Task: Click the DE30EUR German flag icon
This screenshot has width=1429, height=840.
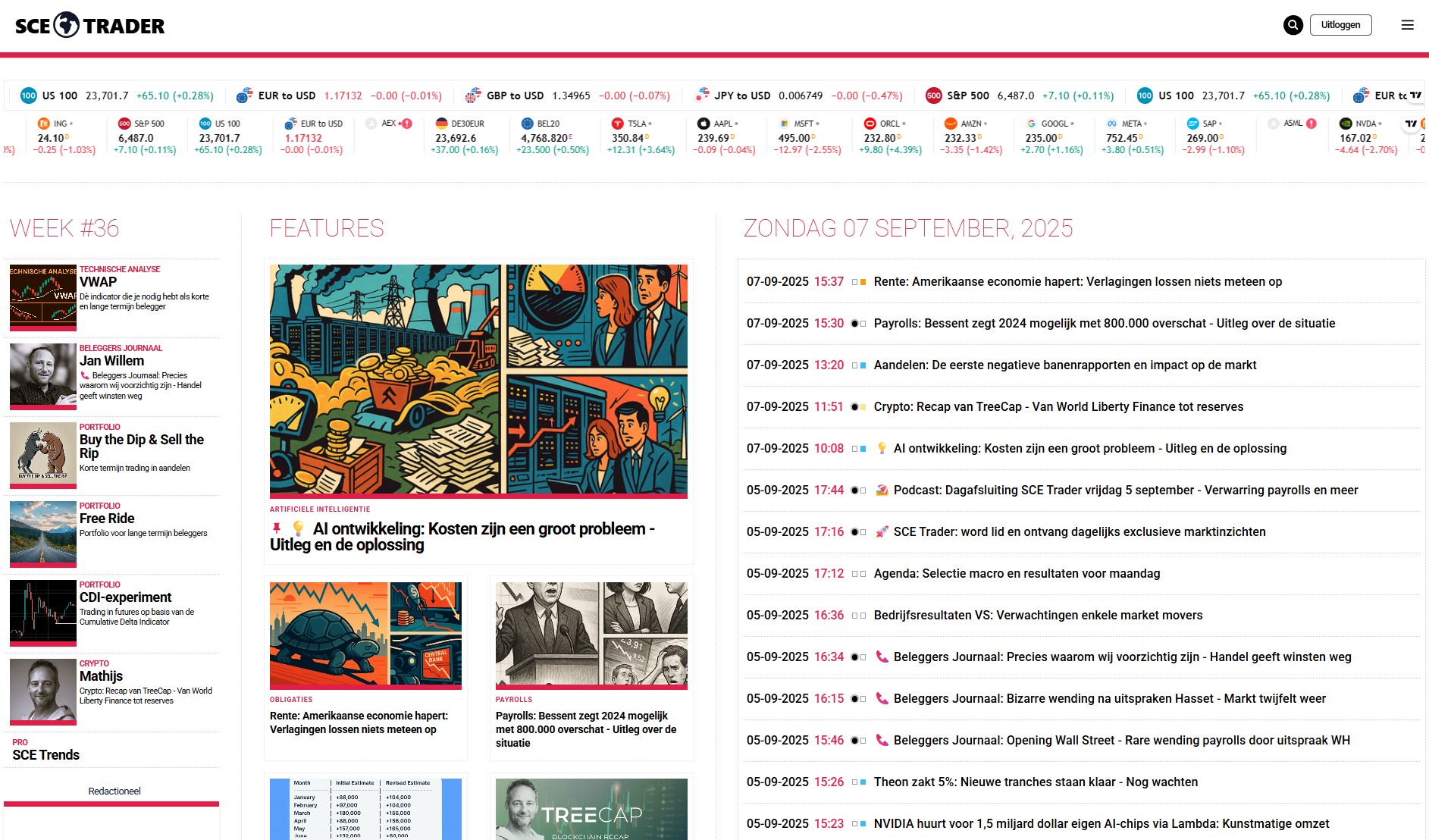Action: pyautogui.click(x=442, y=124)
